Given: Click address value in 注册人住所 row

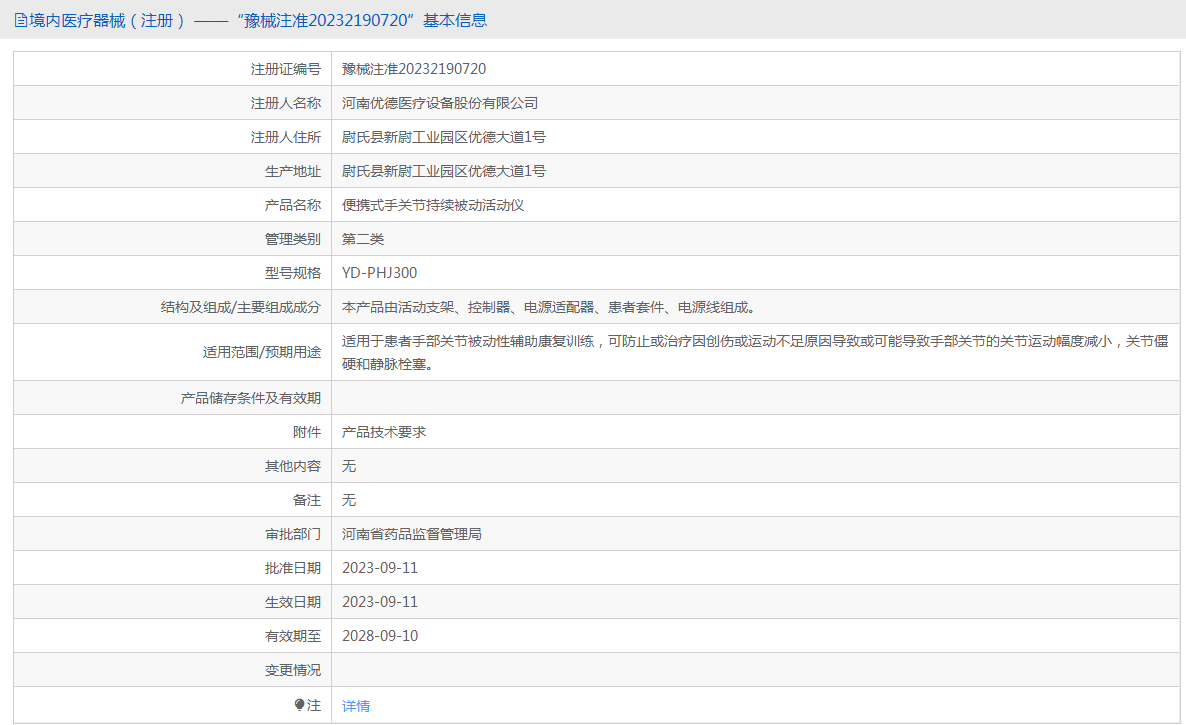Looking at the screenshot, I should tap(443, 137).
